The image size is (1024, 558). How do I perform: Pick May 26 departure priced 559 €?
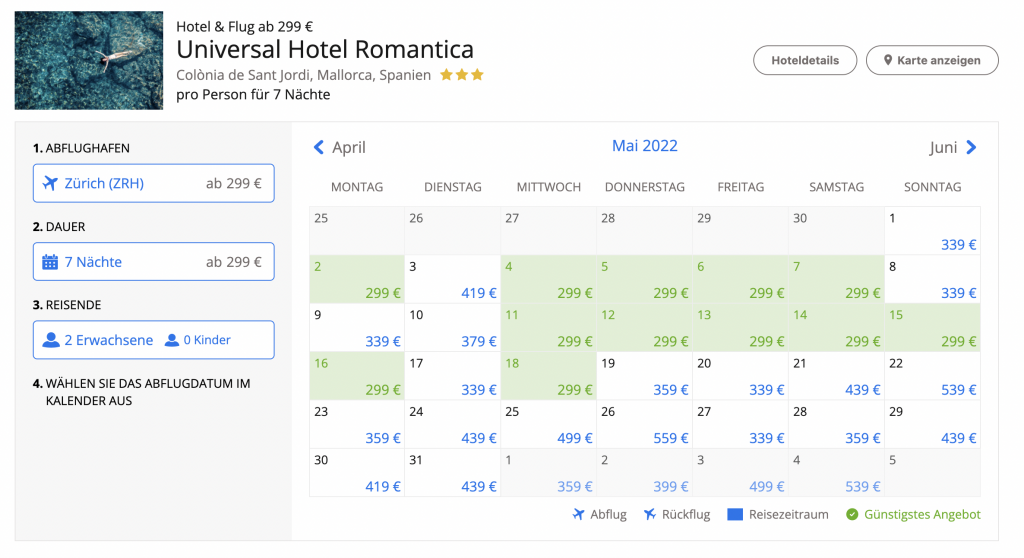[x=644, y=425]
